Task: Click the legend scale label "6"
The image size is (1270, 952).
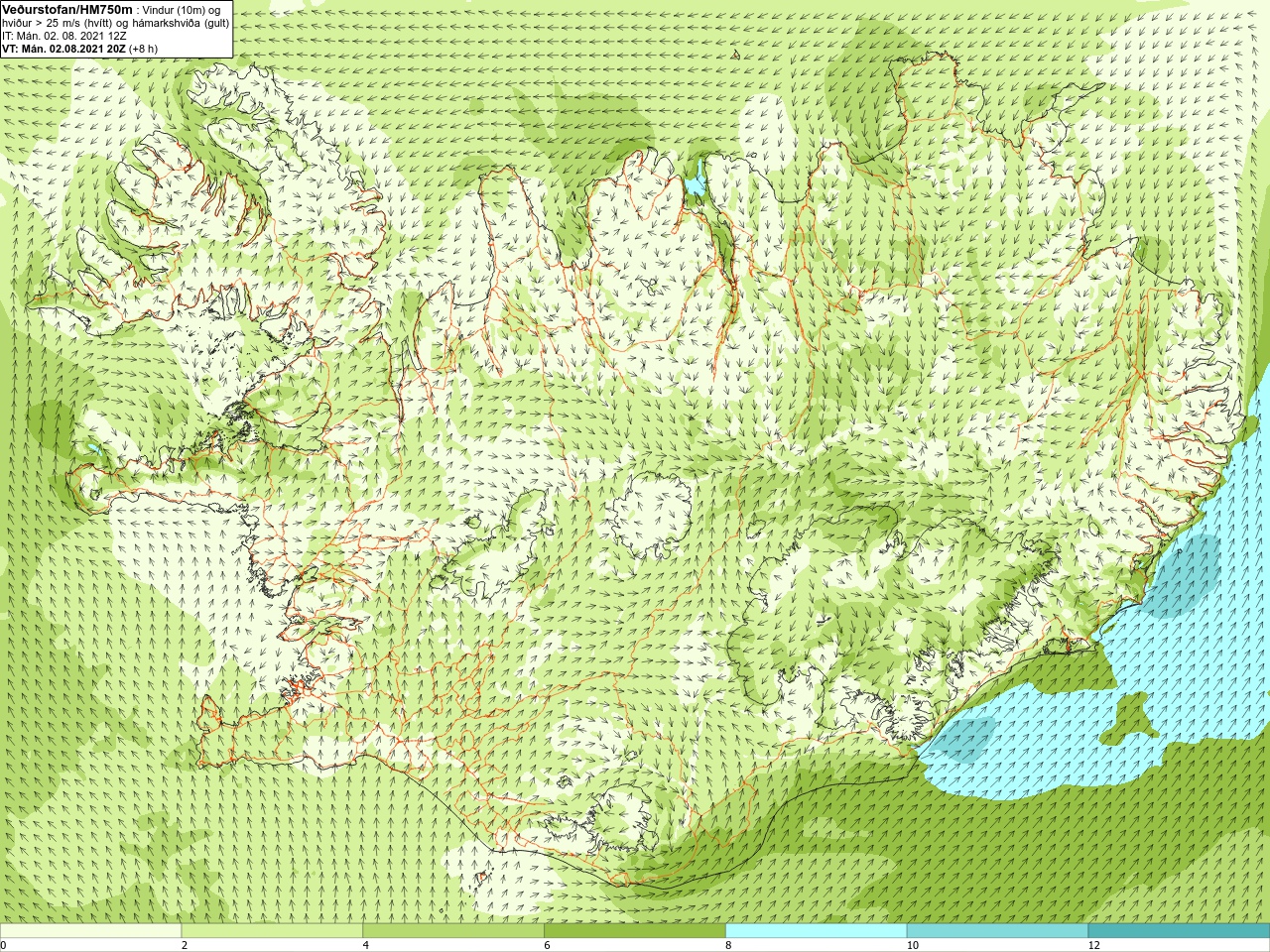Action: point(548,945)
